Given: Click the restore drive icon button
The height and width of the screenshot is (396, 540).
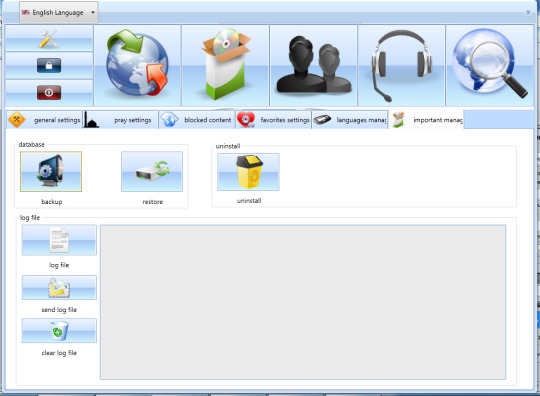Looking at the screenshot, I should (x=152, y=171).
